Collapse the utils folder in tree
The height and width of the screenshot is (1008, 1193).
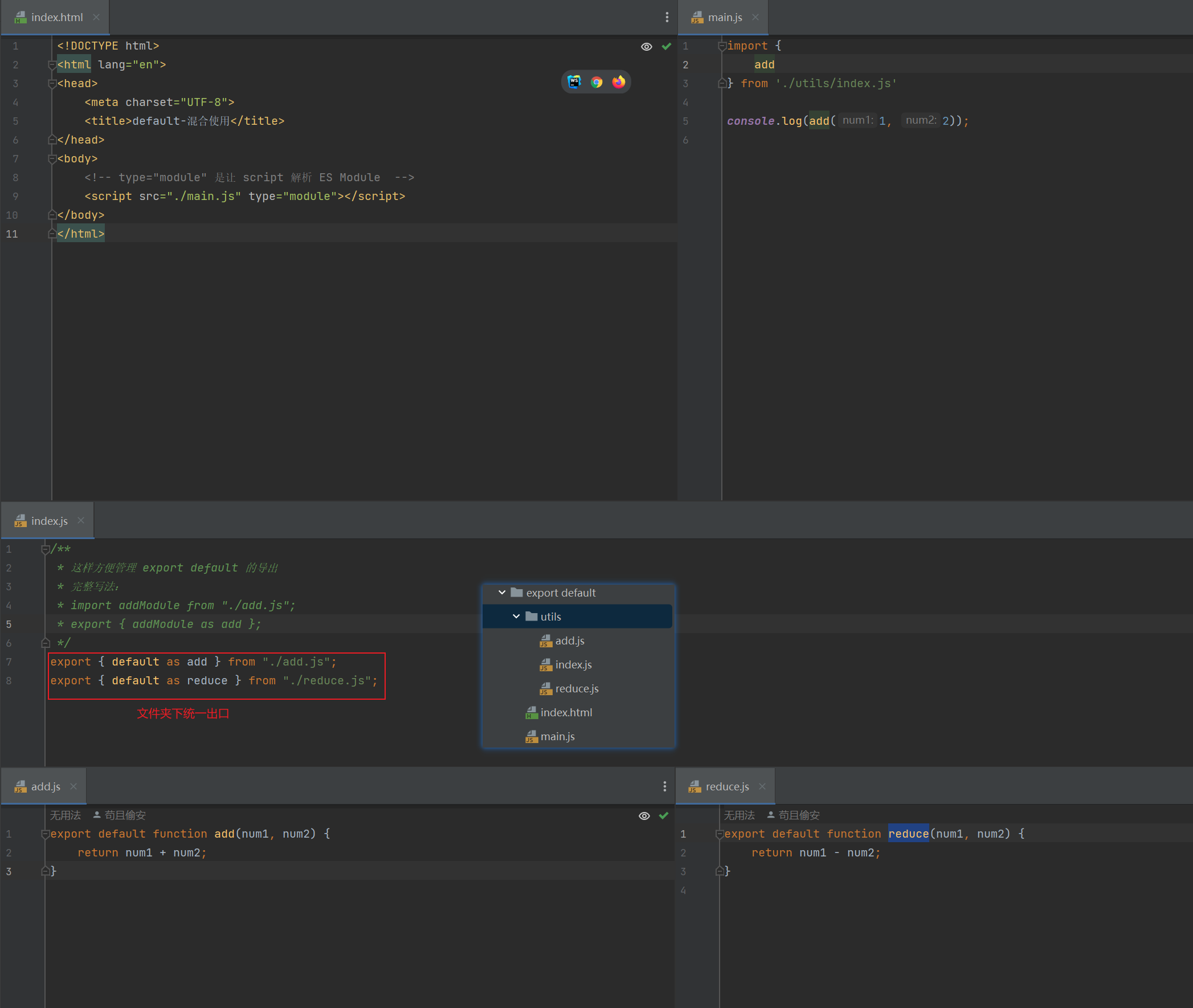(517, 617)
